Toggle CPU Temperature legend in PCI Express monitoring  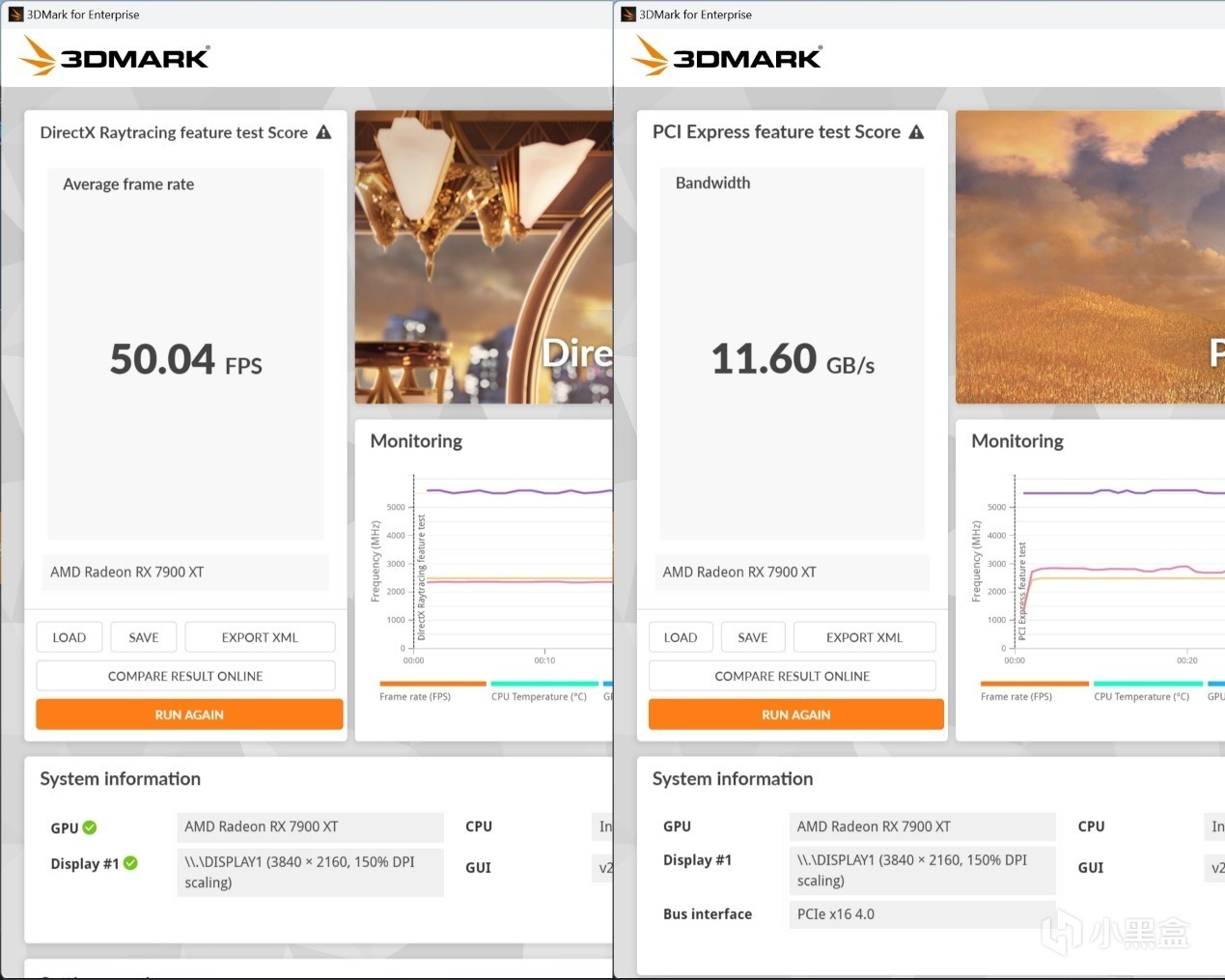tap(1148, 690)
